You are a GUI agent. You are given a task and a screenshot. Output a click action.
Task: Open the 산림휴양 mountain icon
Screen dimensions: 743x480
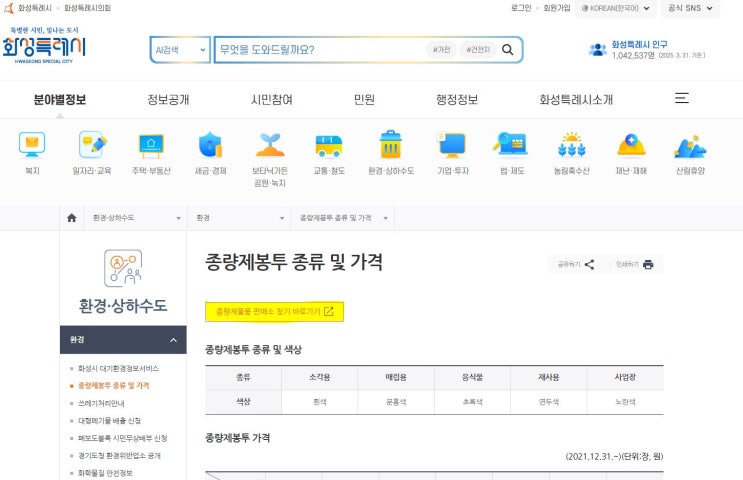pos(690,146)
